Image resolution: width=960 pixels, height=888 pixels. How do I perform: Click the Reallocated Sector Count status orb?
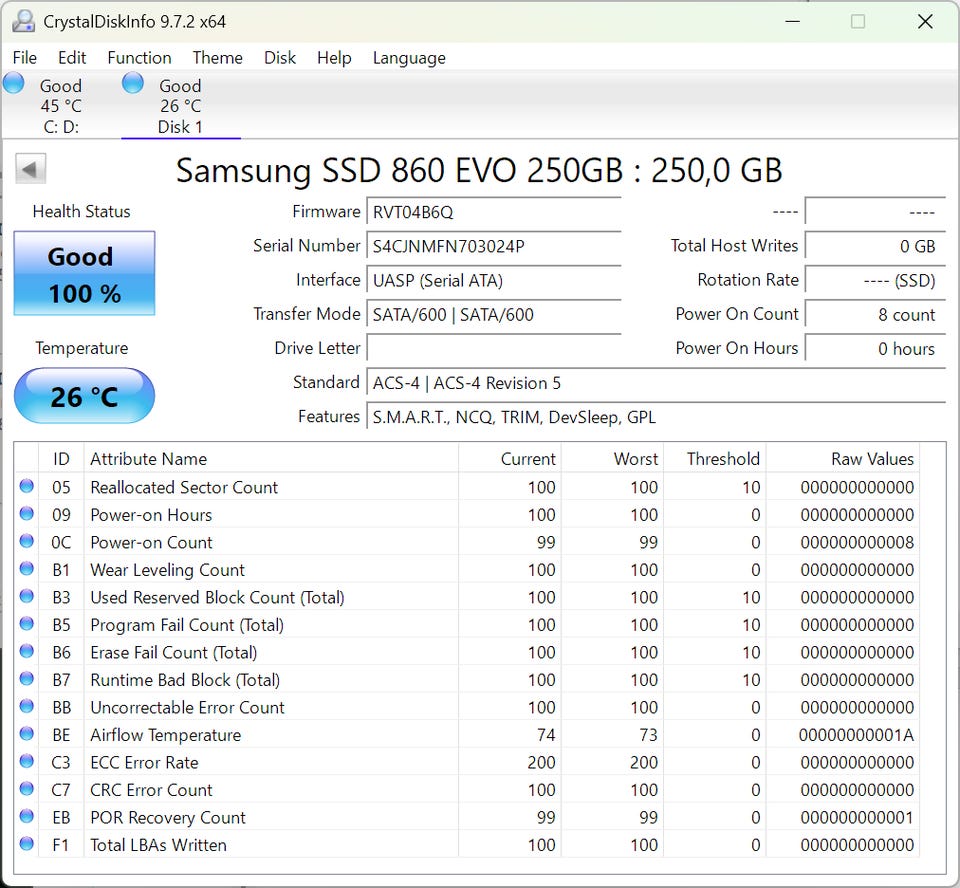pyautogui.click(x=27, y=487)
